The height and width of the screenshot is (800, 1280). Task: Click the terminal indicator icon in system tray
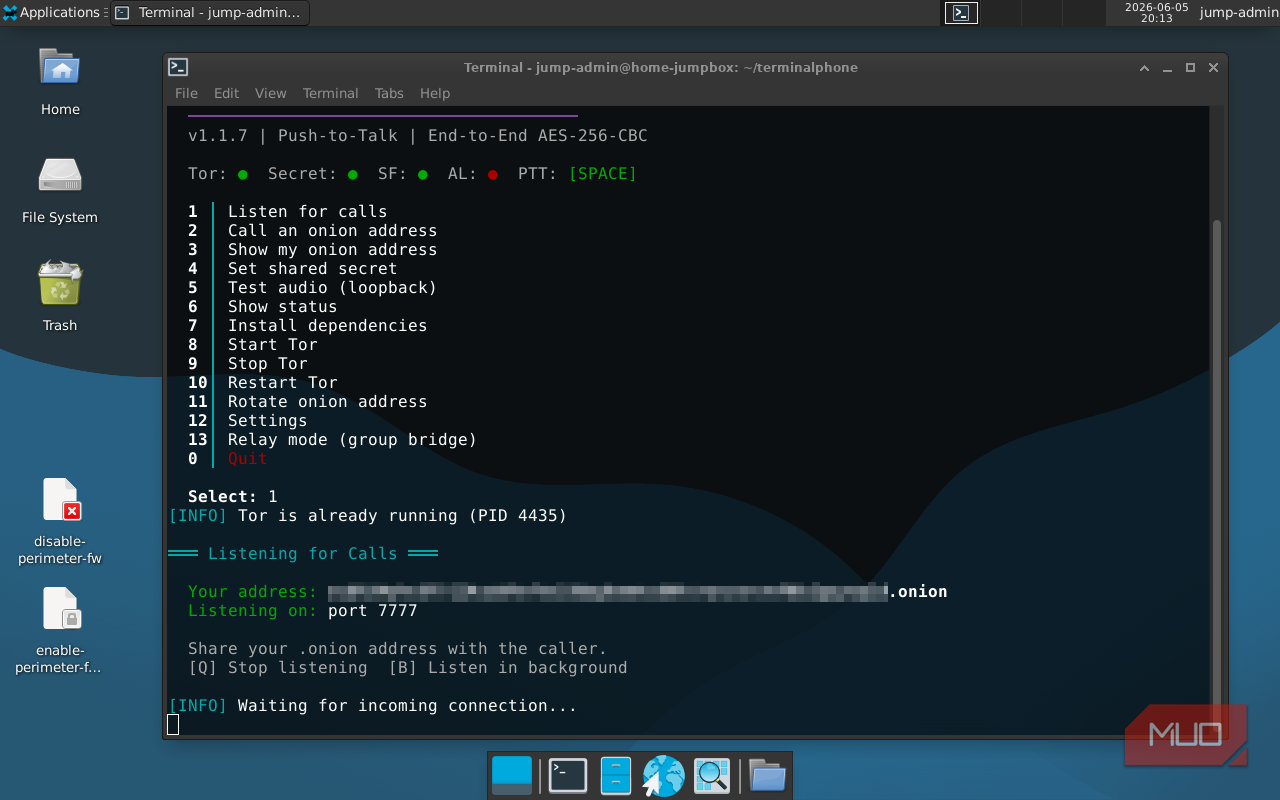click(961, 13)
